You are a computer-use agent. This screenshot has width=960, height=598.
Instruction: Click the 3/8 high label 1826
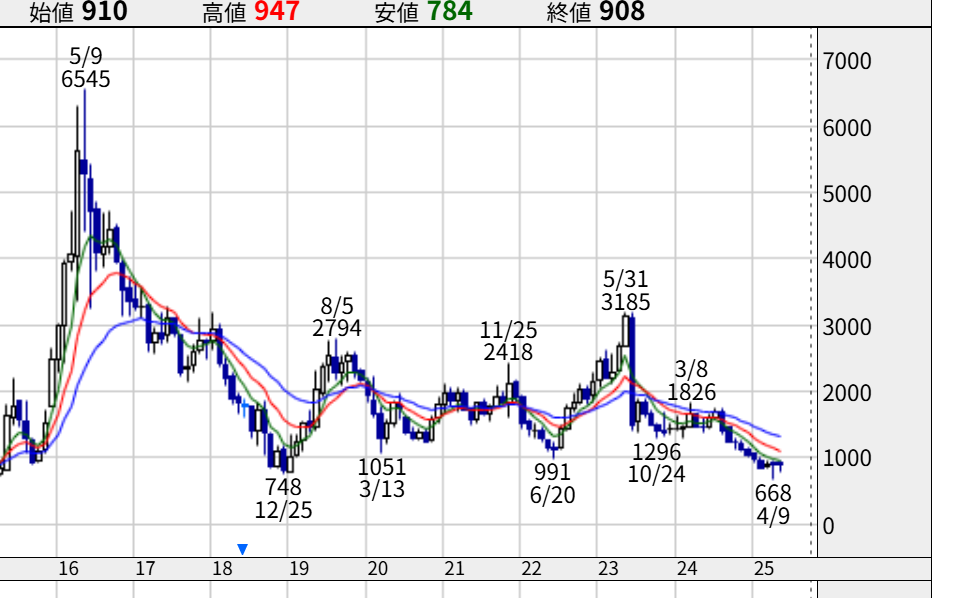coord(691,392)
